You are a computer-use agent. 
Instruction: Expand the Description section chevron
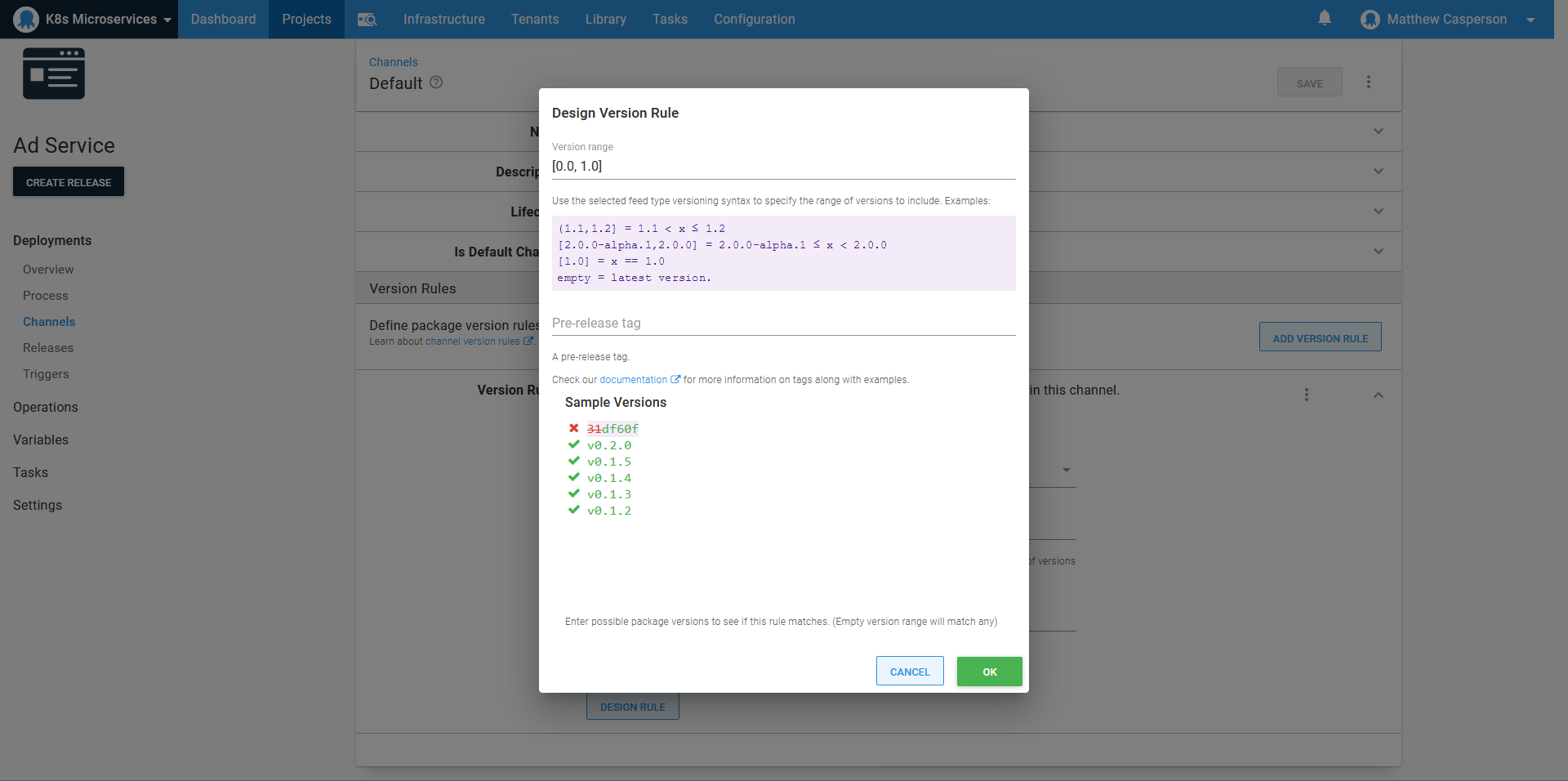1378,172
